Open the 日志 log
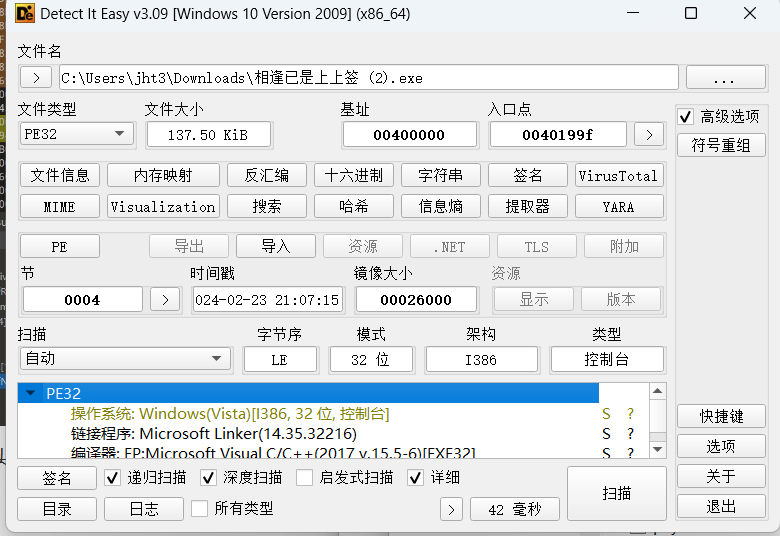The height and width of the screenshot is (536, 780). 144,509
